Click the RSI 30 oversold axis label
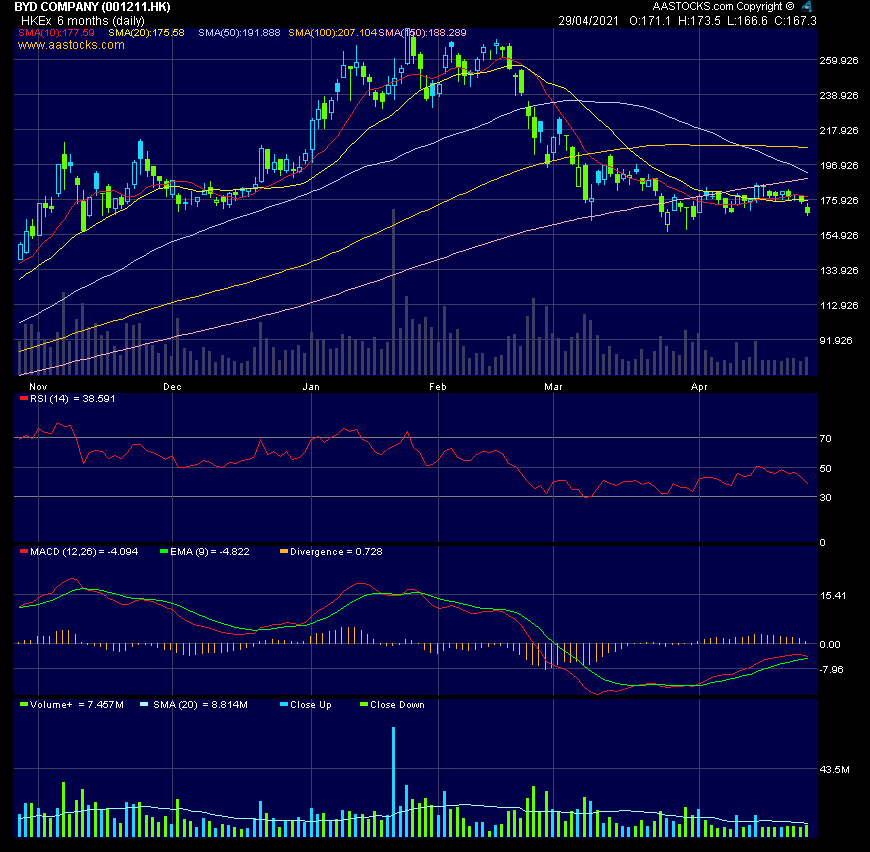Viewport: 870px width, 852px height. click(825, 497)
